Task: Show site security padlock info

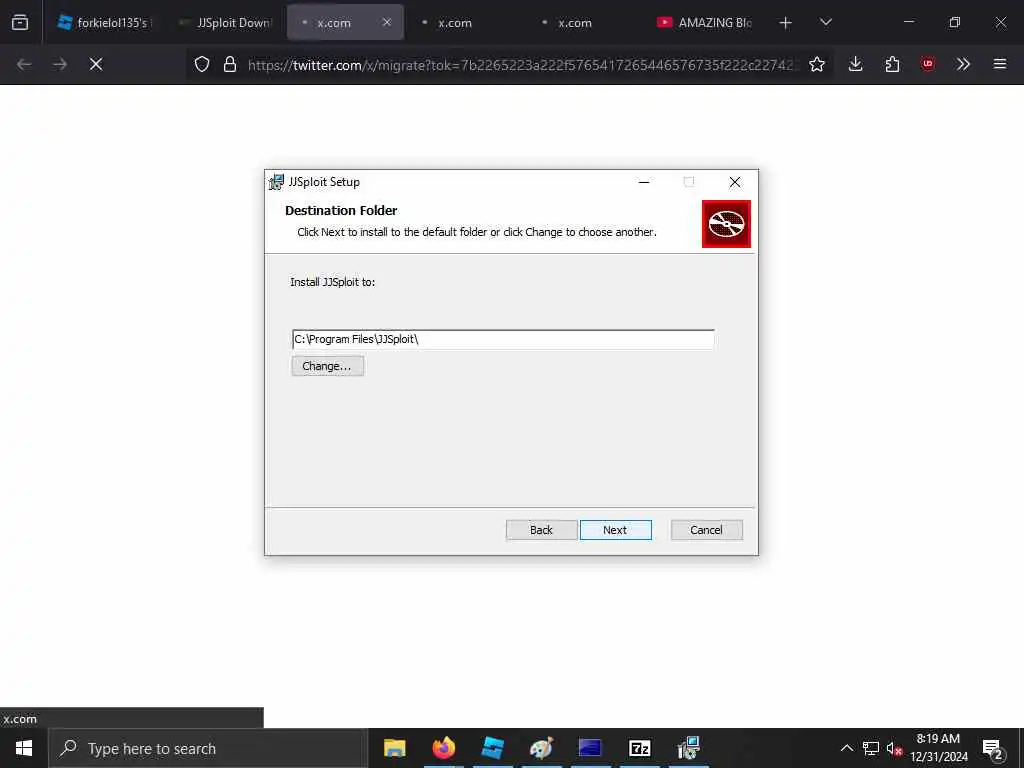Action: click(x=229, y=64)
